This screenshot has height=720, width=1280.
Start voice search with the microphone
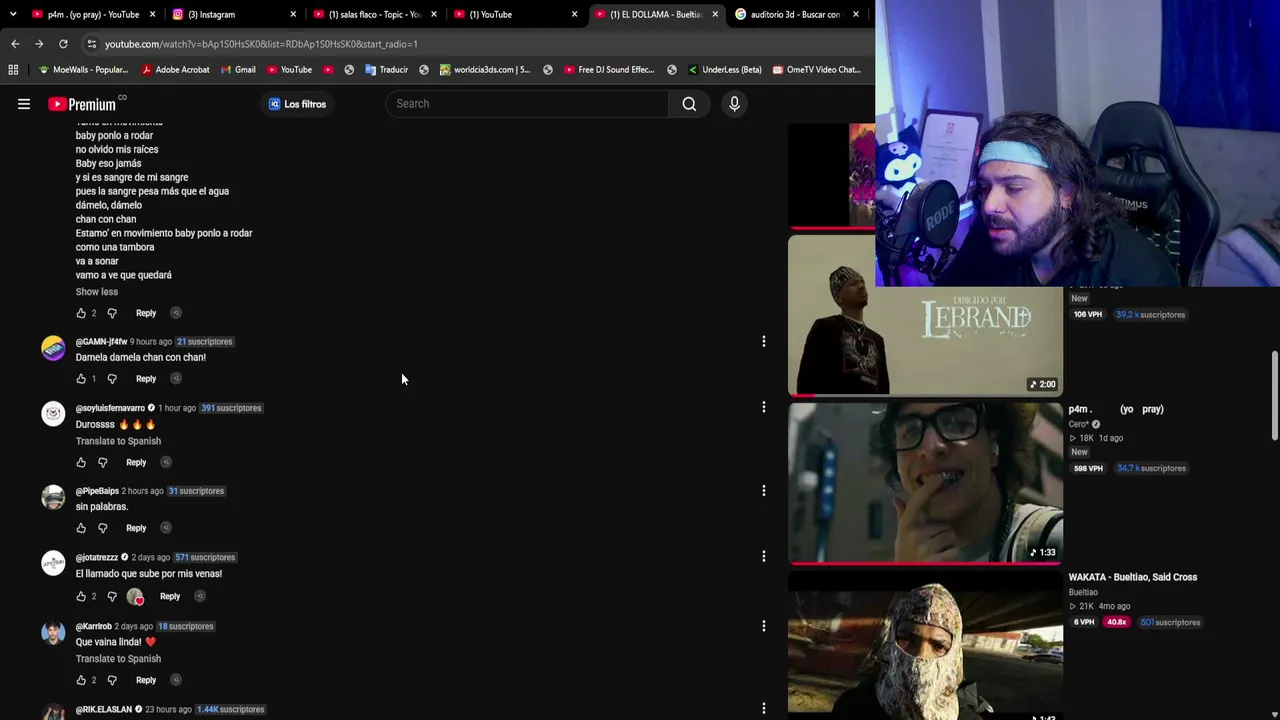(734, 104)
